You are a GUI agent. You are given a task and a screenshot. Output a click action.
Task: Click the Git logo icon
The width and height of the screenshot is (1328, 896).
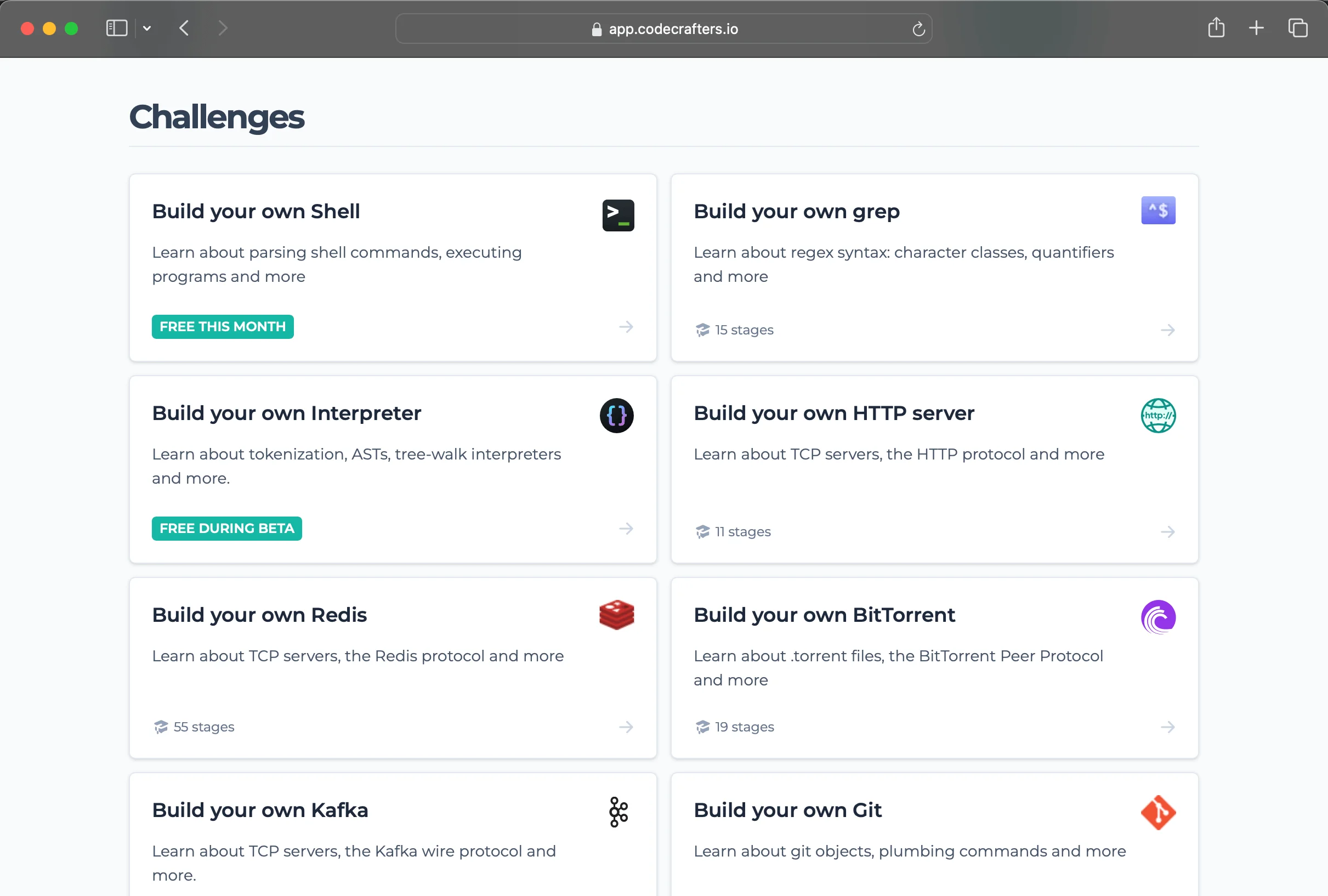(1158, 813)
